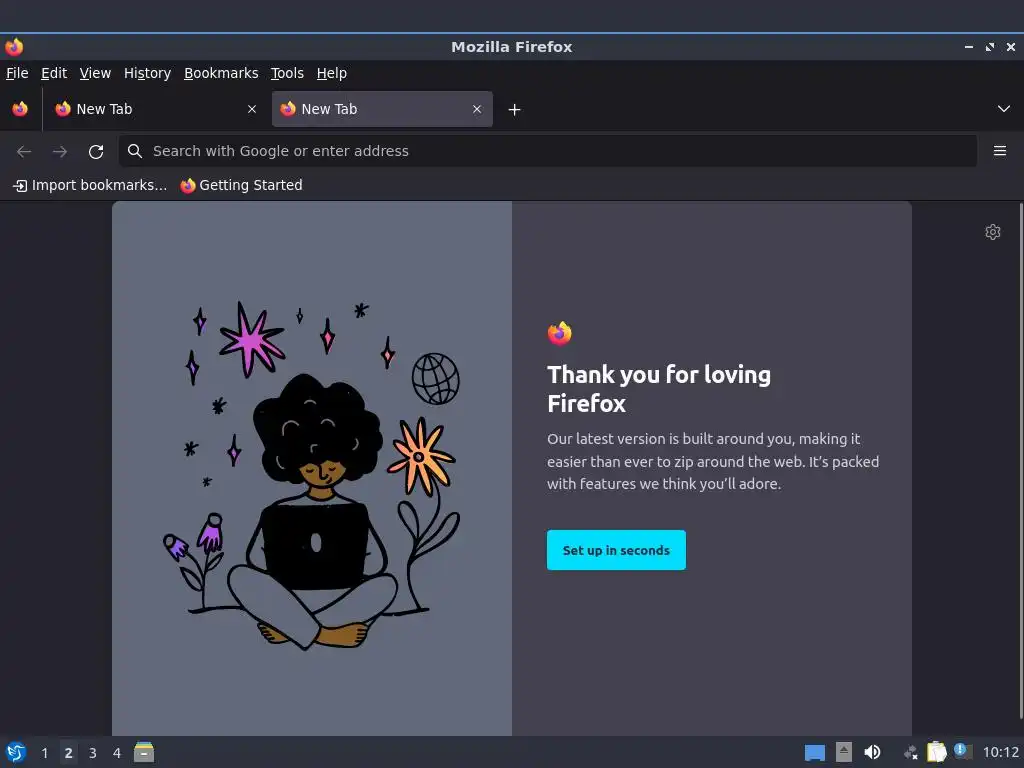
Task: Click the 10:12 clock in the taskbar
Action: point(1000,753)
